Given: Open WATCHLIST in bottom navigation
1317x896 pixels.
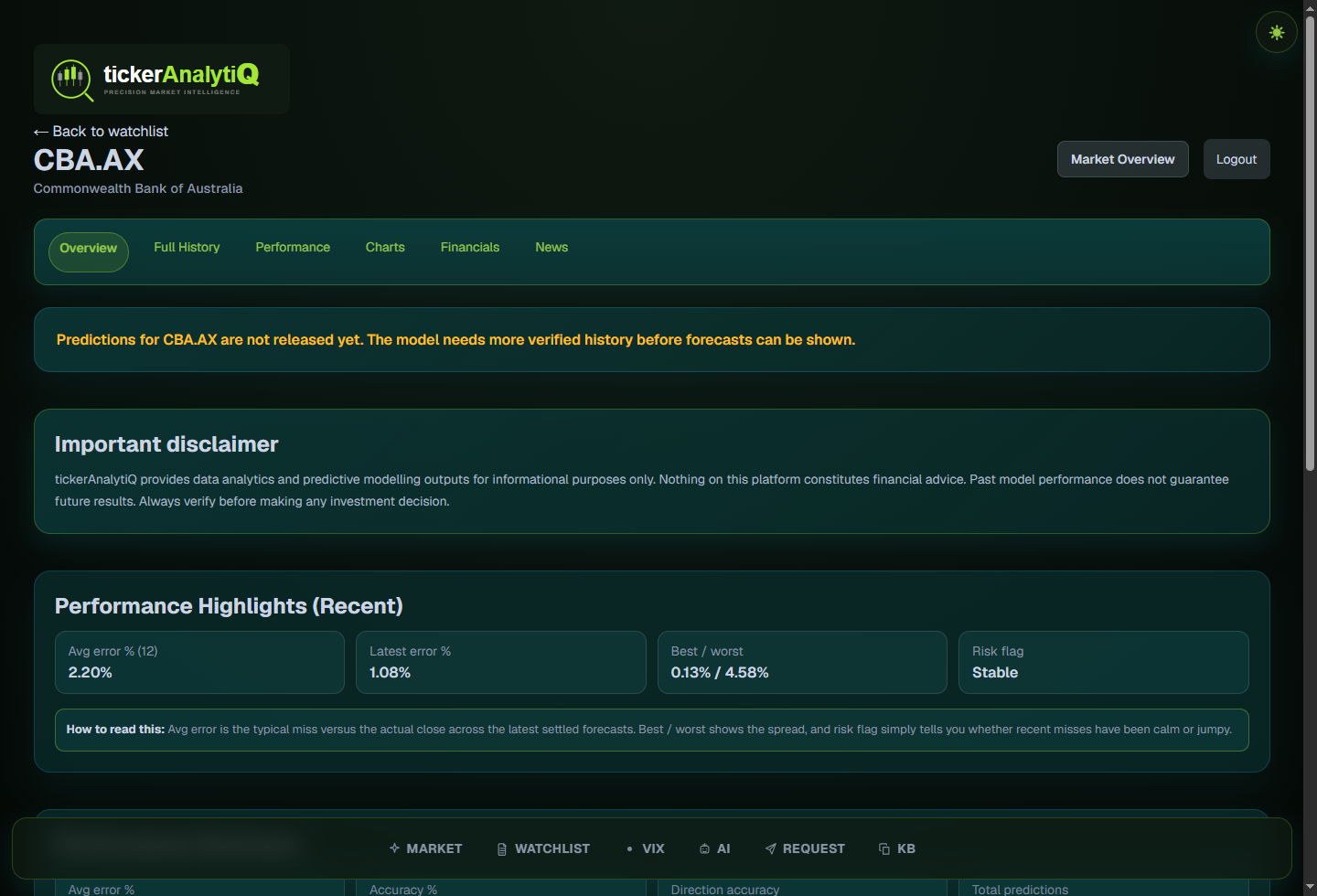Looking at the screenshot, I should 543,848.
